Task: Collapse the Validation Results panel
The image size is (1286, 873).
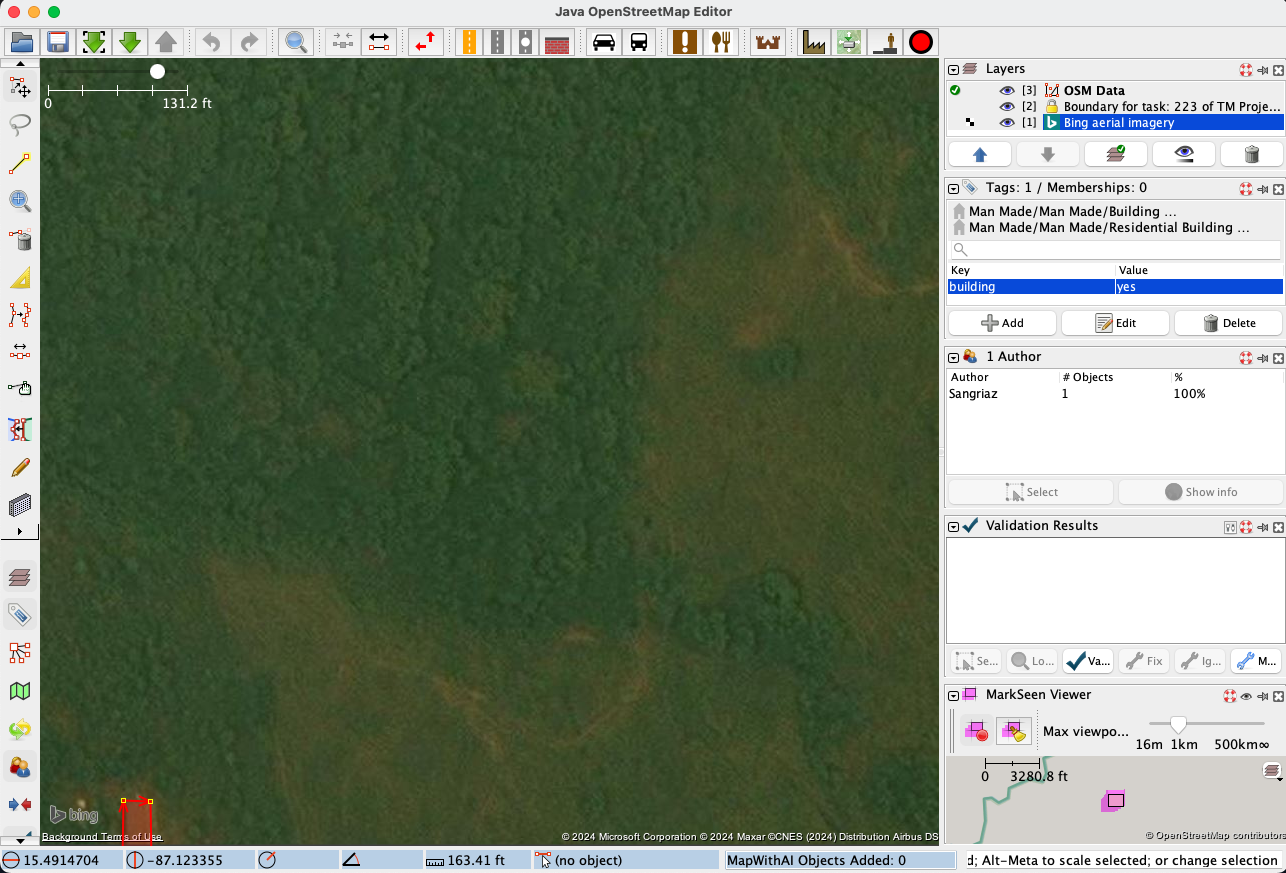Action: 954,526
